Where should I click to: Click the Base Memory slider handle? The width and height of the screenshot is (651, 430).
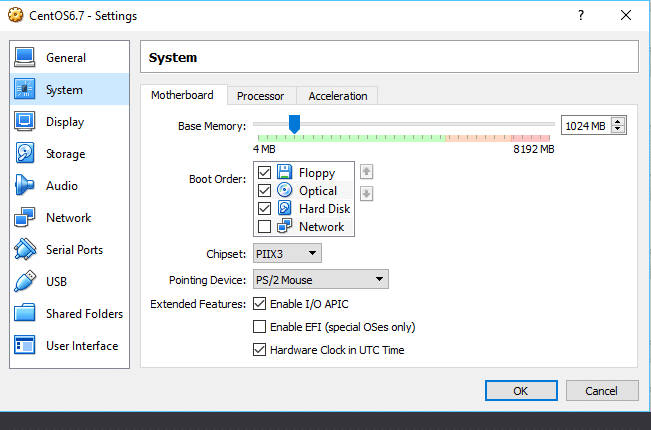click(294, 123)
